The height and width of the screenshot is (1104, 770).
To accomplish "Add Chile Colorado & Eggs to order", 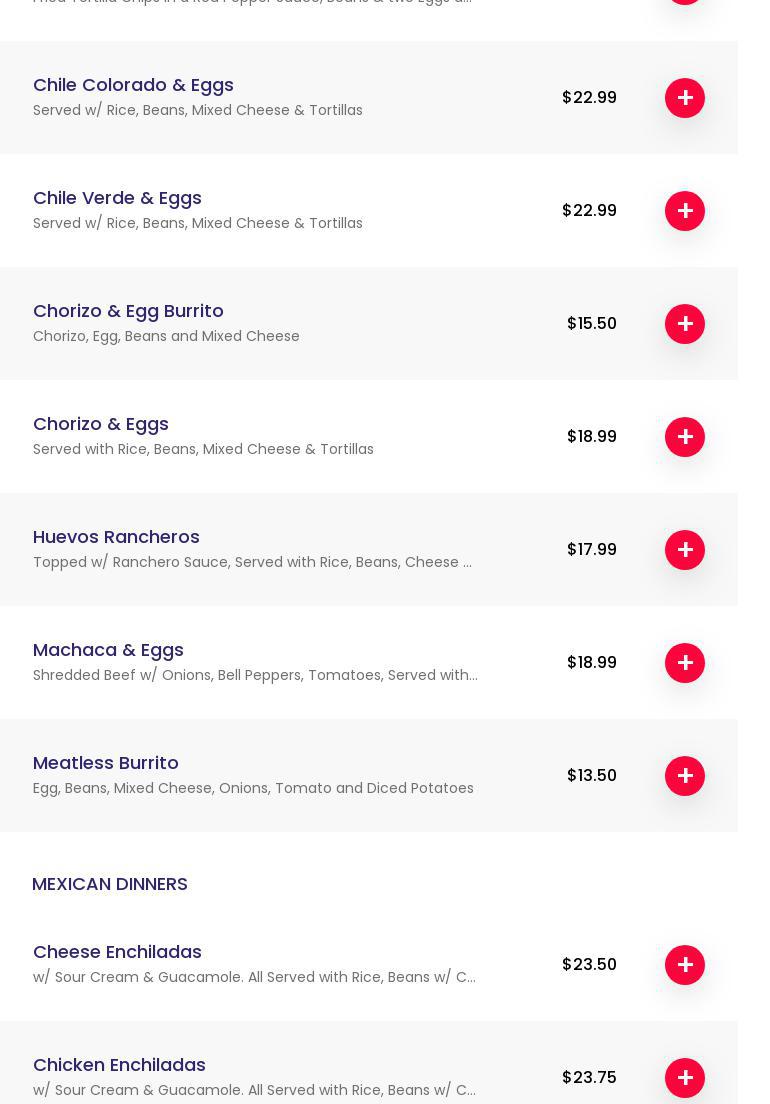I will (685, 98).
